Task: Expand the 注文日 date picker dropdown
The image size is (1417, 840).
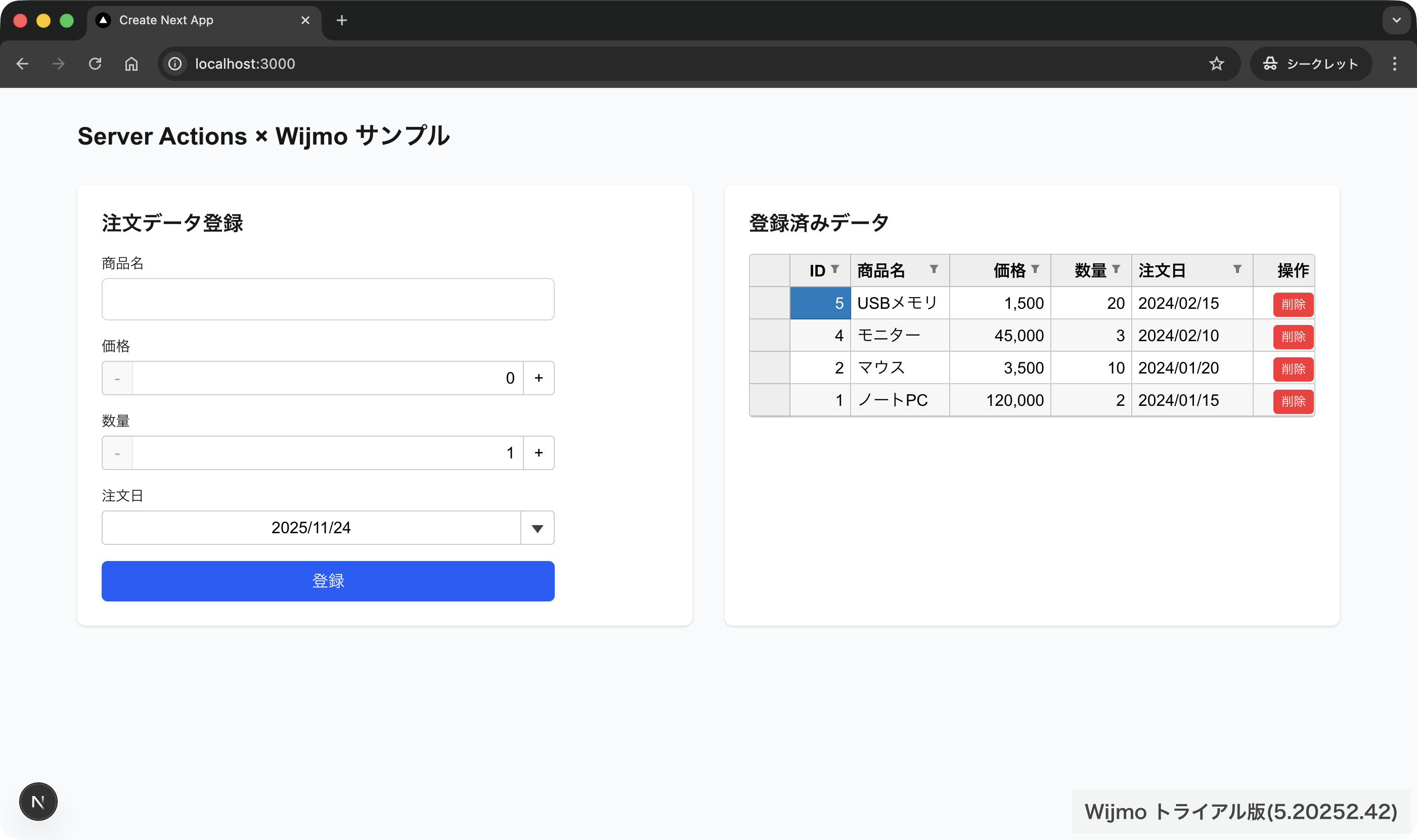Action: pyautogui.click(x=537, y=528)
